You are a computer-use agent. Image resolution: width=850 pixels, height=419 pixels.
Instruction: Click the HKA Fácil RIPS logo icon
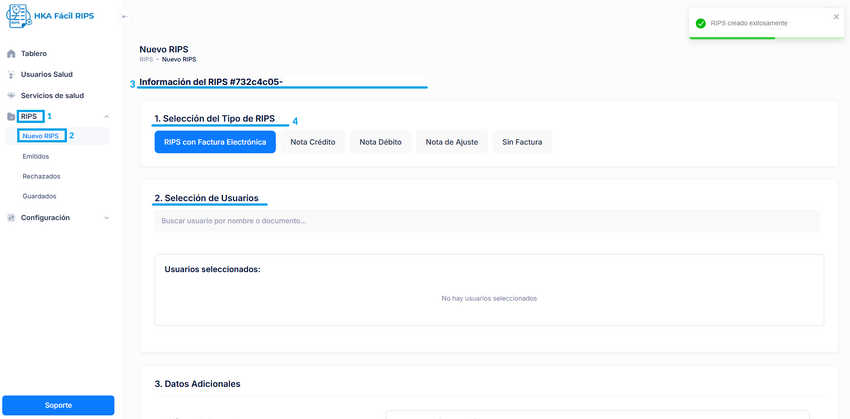click(x=19, y=17)
